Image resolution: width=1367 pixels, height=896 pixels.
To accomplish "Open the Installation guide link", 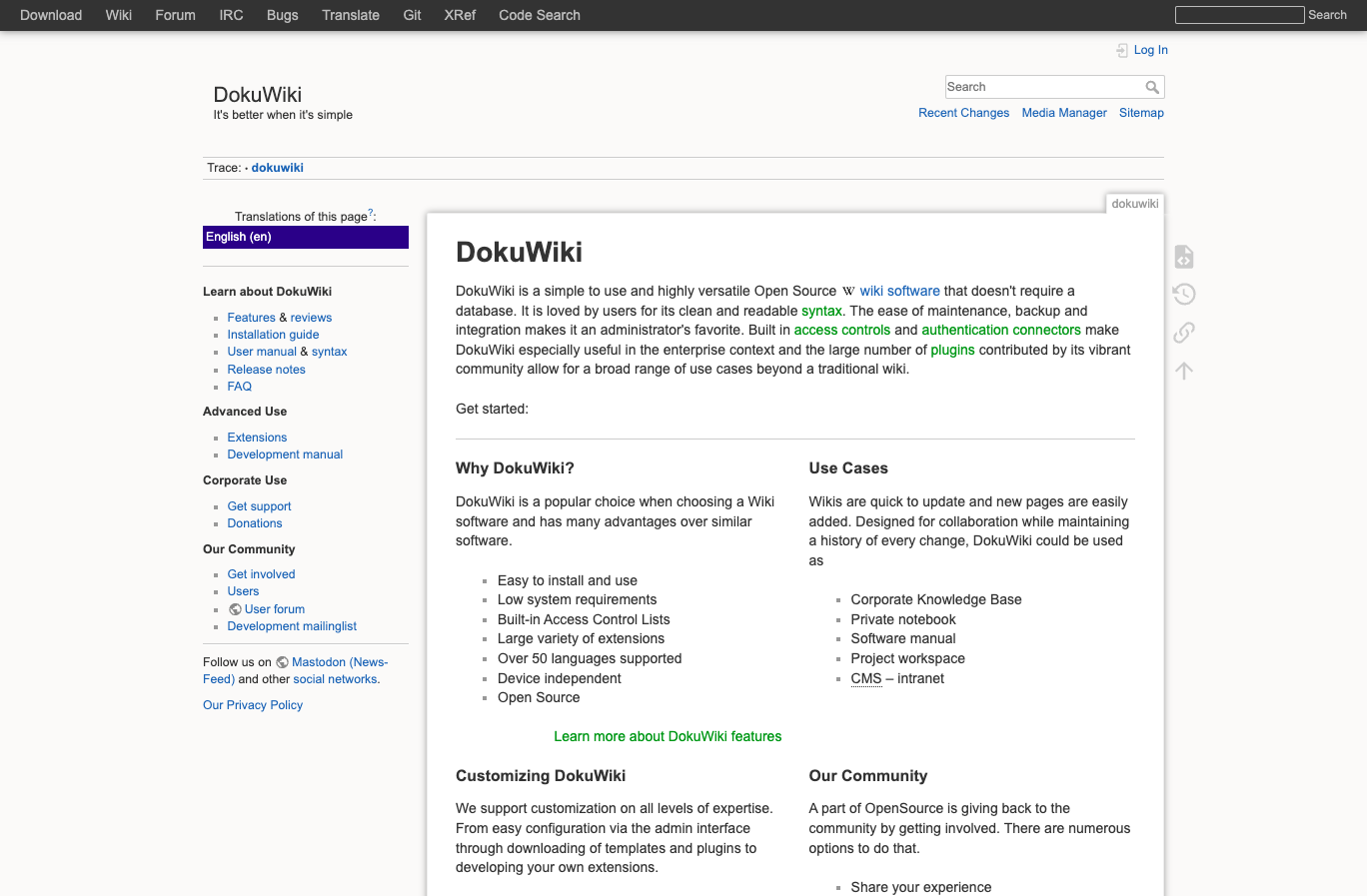I will point(273,335).
